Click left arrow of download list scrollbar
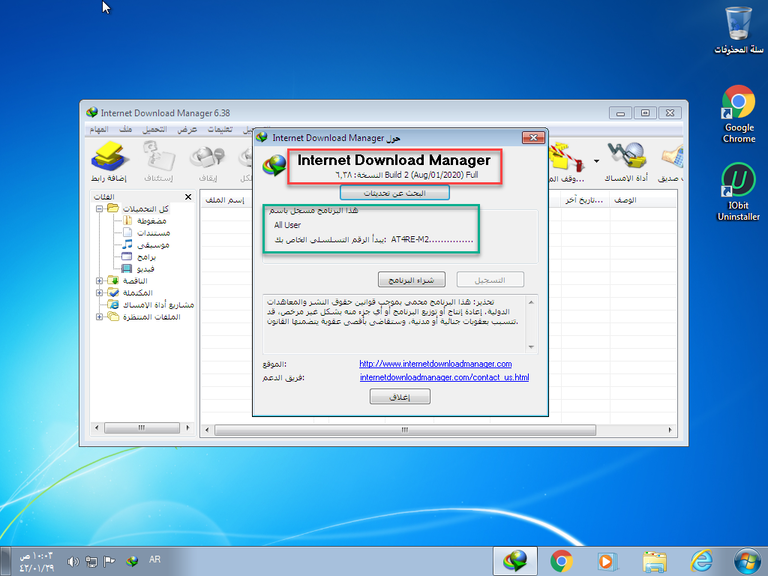Viewport: 768px width, 576px height. pos(207,430)
